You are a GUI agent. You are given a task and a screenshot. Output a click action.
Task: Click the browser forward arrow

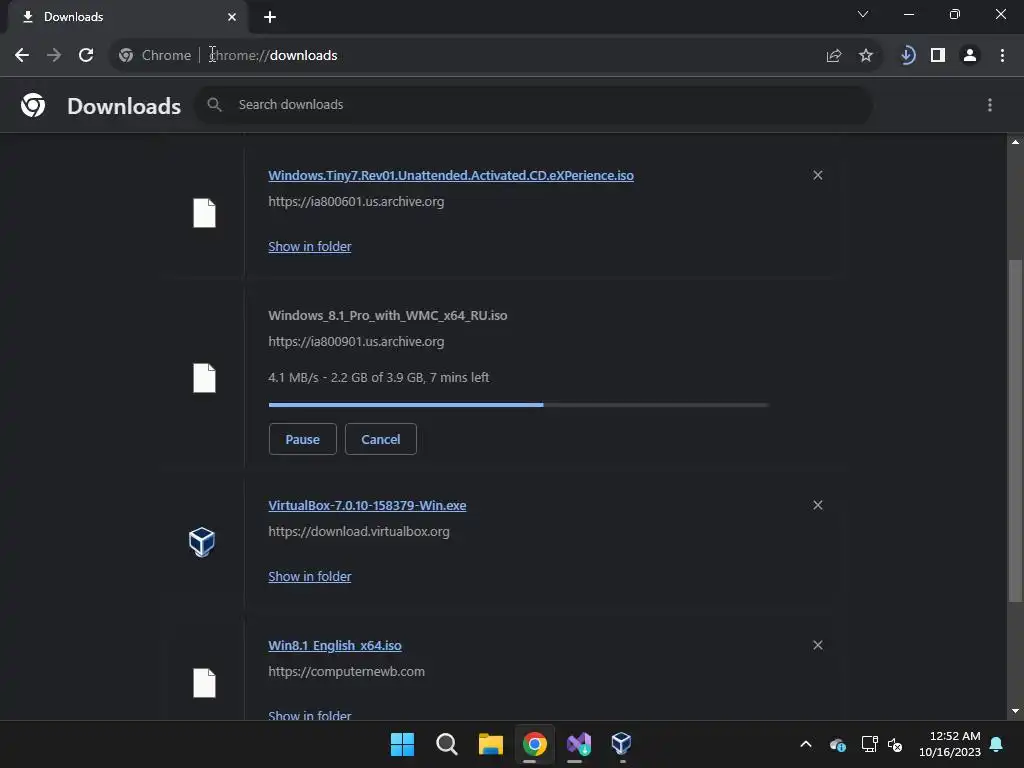point(54,56)
